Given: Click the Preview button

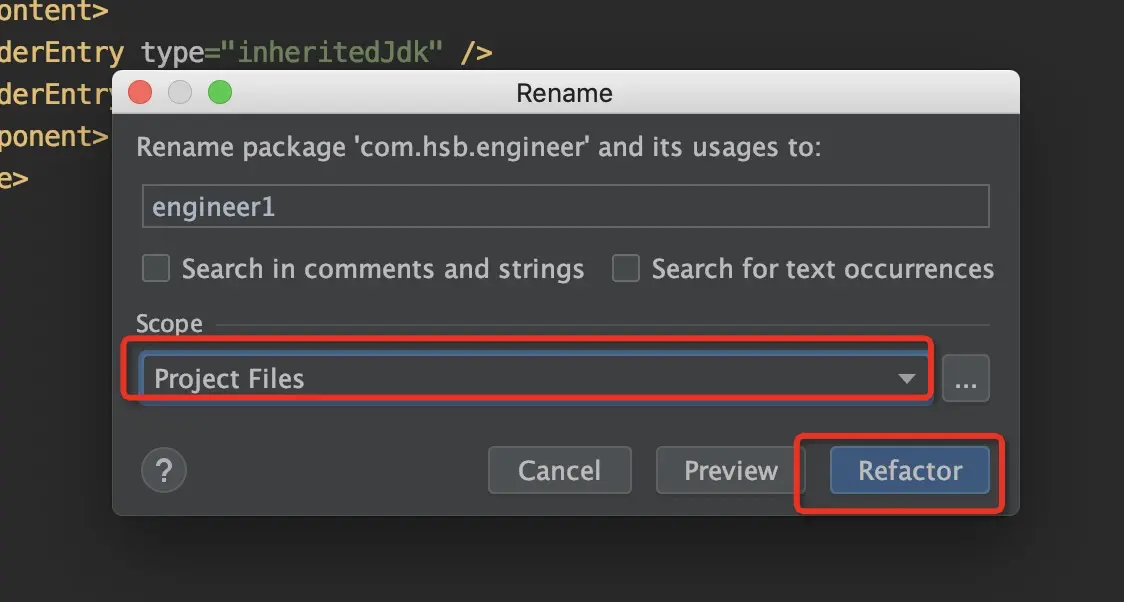Looking at the screenshot, I should (731, 470).
